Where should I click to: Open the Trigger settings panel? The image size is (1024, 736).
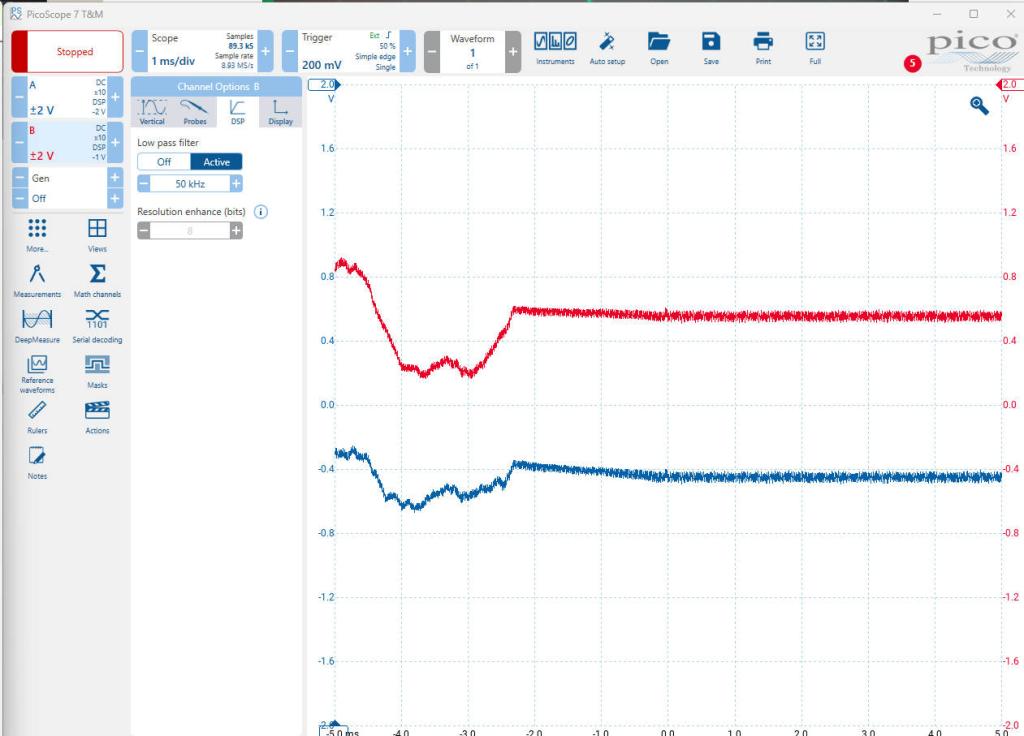345,51
